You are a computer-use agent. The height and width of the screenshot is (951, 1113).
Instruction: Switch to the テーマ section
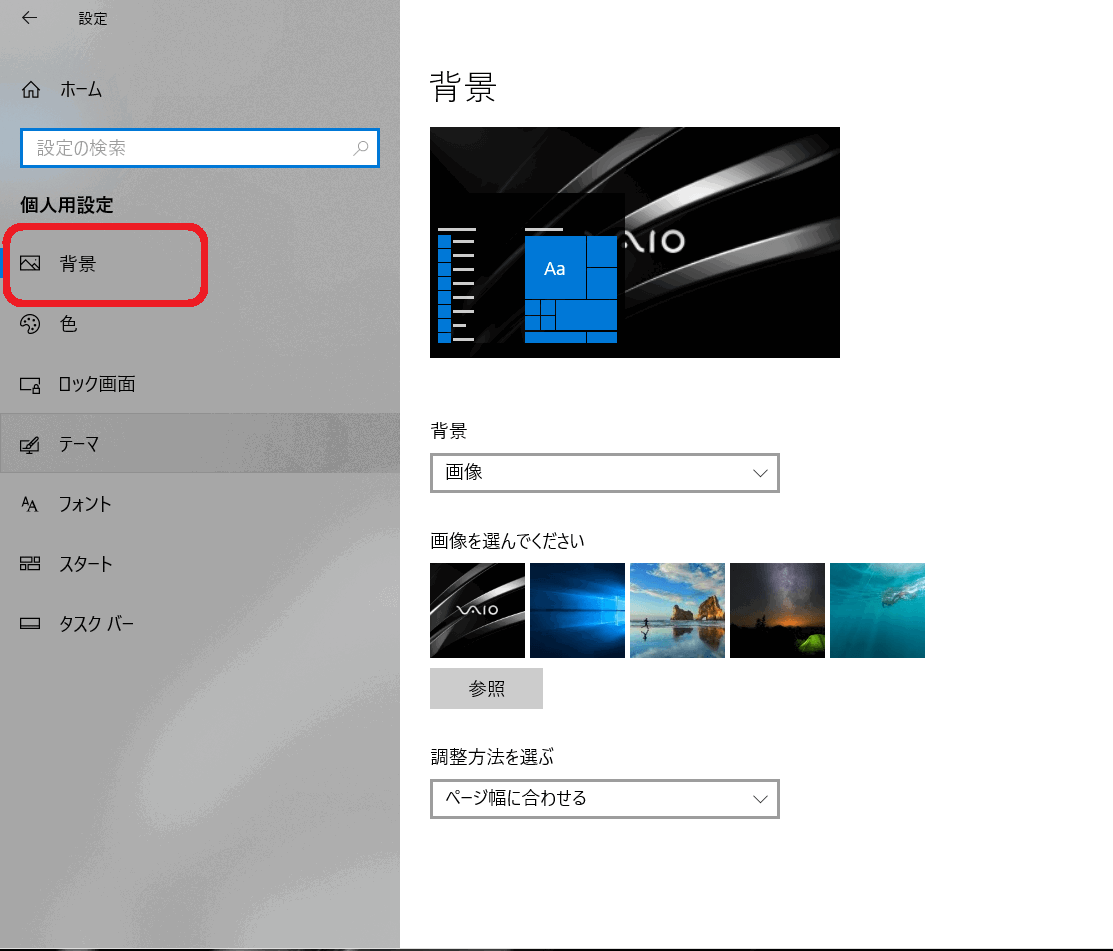[200, 444]
